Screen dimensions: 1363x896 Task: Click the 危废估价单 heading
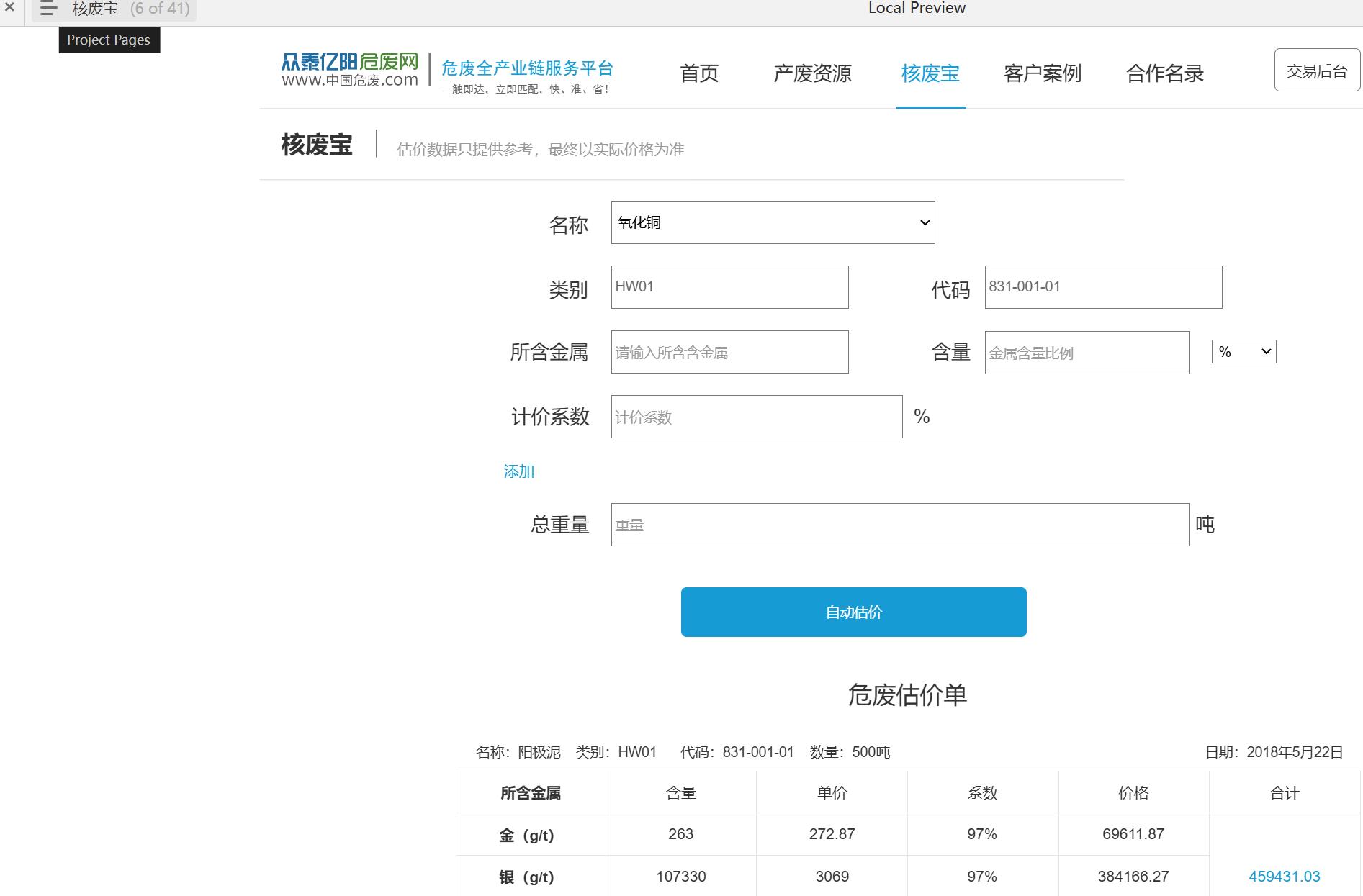tap(907, 694)
